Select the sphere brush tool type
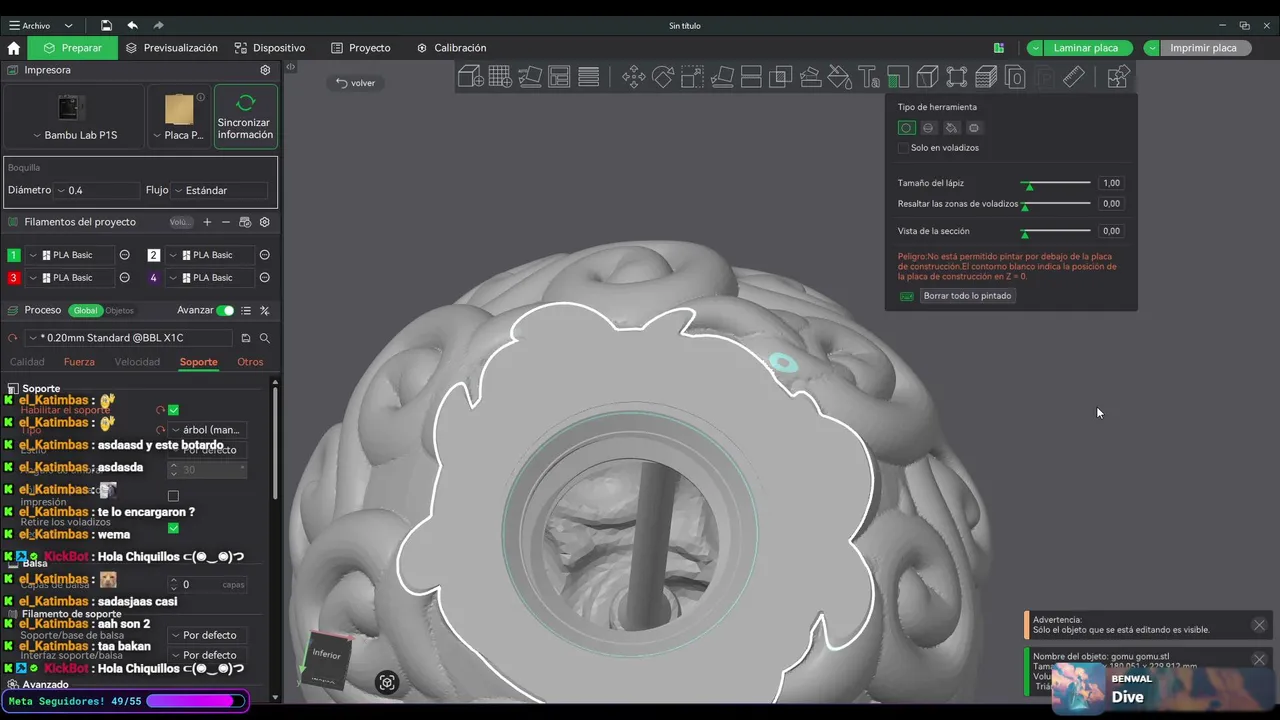 [x=928, y=128]
